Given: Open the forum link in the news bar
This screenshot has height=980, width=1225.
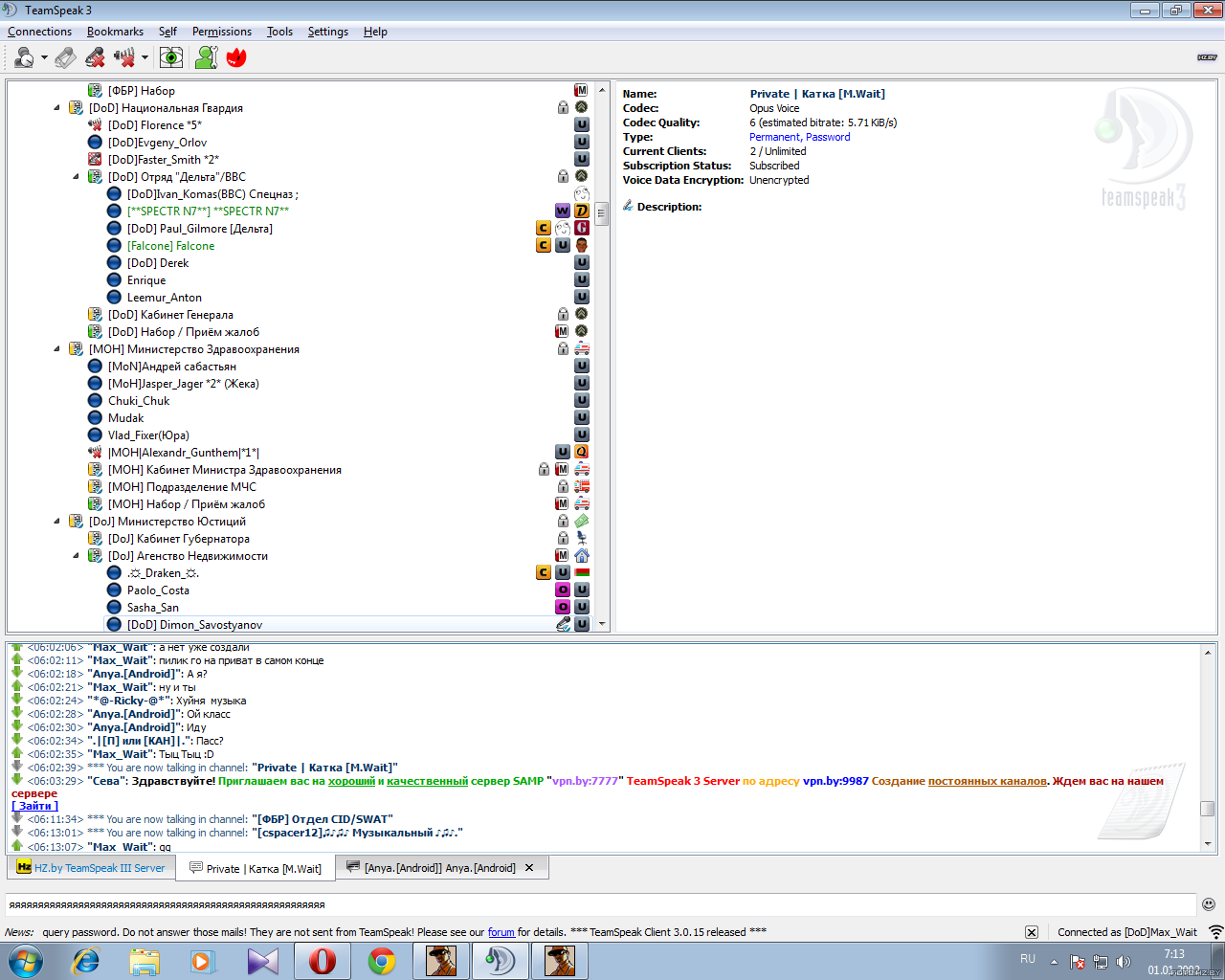Looking at the screenshot, I should 501,932.
